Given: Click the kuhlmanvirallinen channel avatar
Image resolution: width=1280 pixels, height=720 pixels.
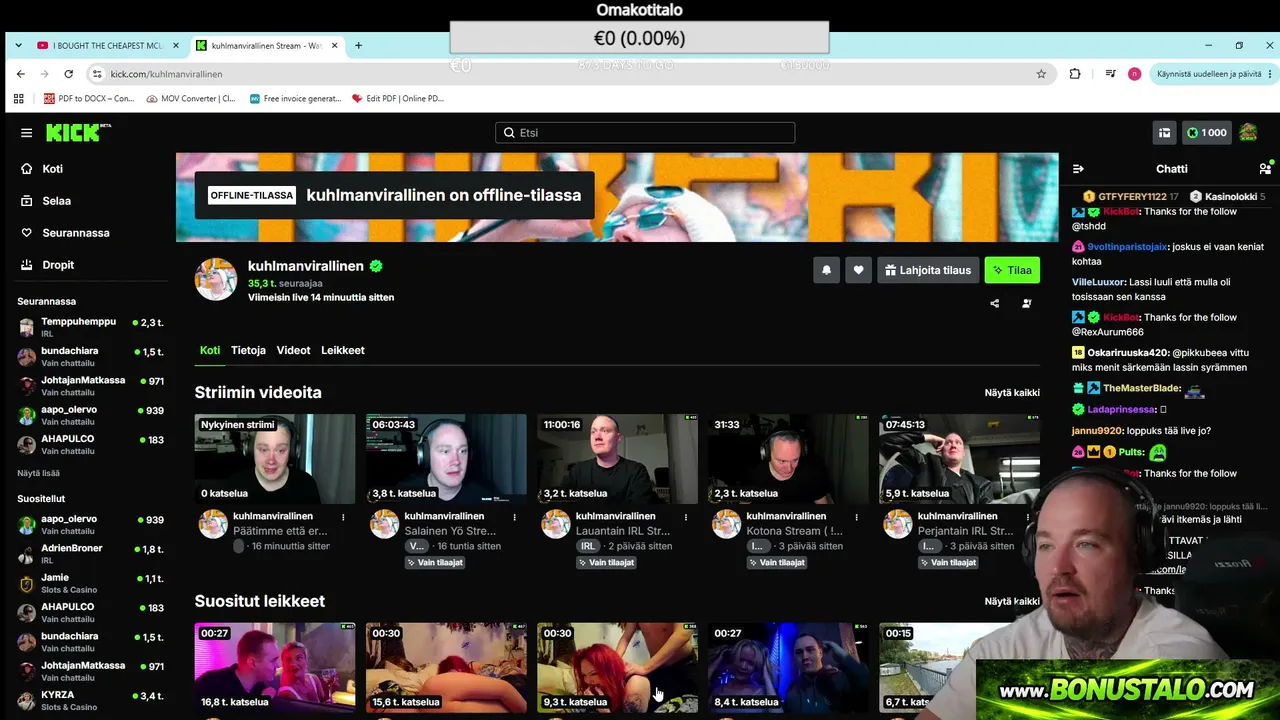Looking at the screenshot, I should click(x=215, y=280).
